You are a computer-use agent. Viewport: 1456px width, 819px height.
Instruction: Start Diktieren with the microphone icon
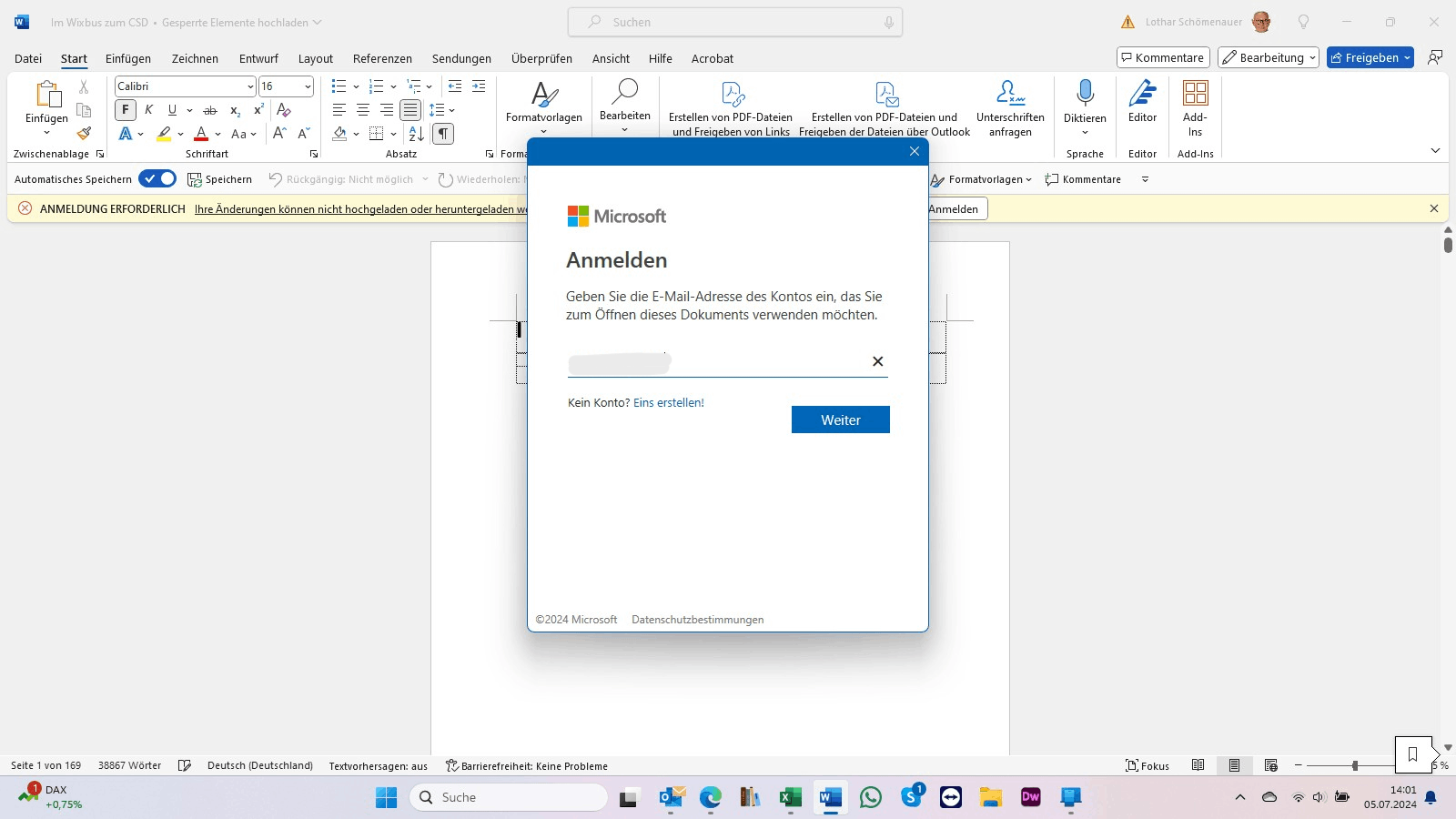[1085, 93]
